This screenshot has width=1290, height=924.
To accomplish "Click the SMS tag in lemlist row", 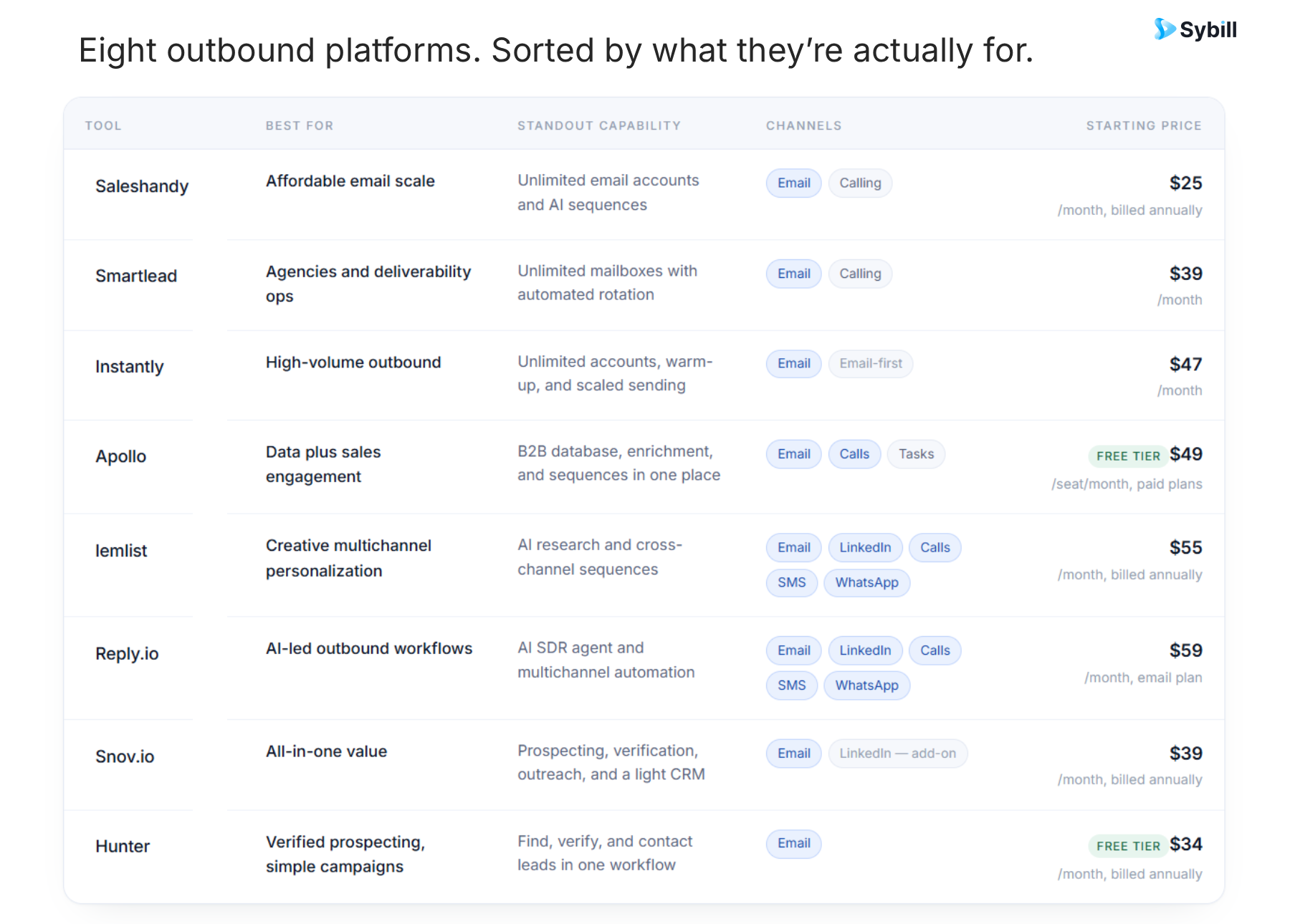I will pyautogui.click(x=792, y=582).
